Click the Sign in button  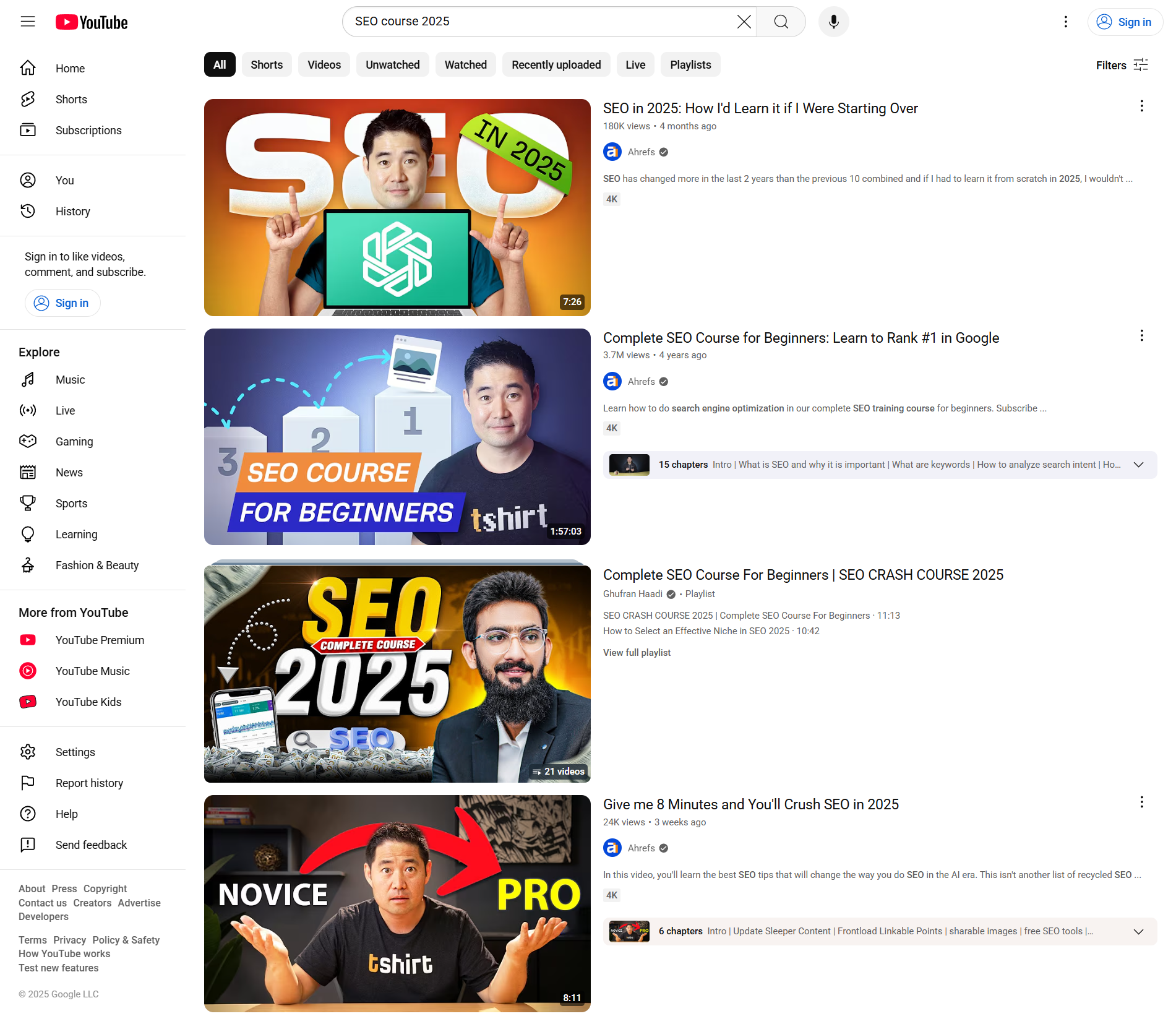coord(1125,22)
